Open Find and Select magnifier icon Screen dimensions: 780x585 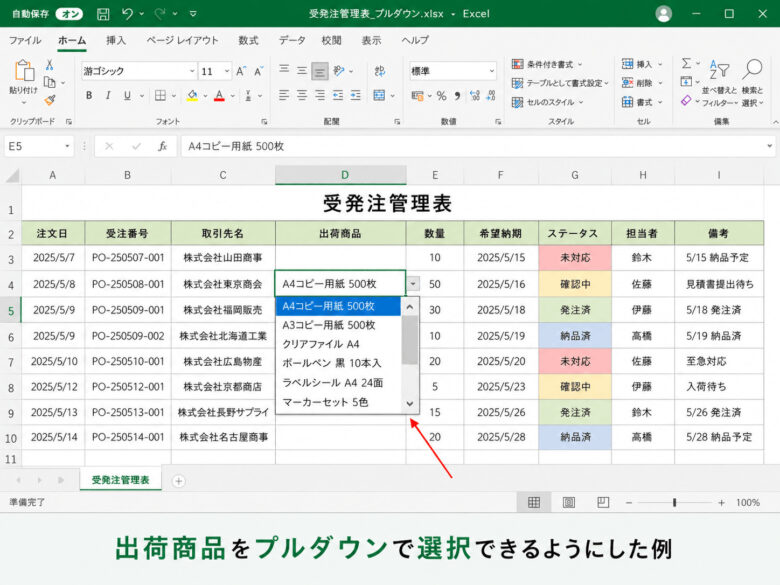click(x=752, y=70)
